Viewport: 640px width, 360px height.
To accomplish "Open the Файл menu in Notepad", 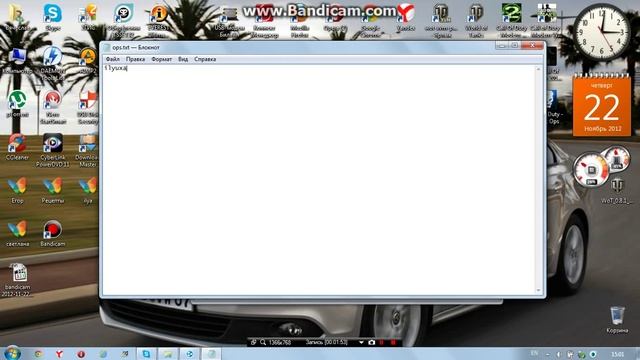I will (113, 59).
